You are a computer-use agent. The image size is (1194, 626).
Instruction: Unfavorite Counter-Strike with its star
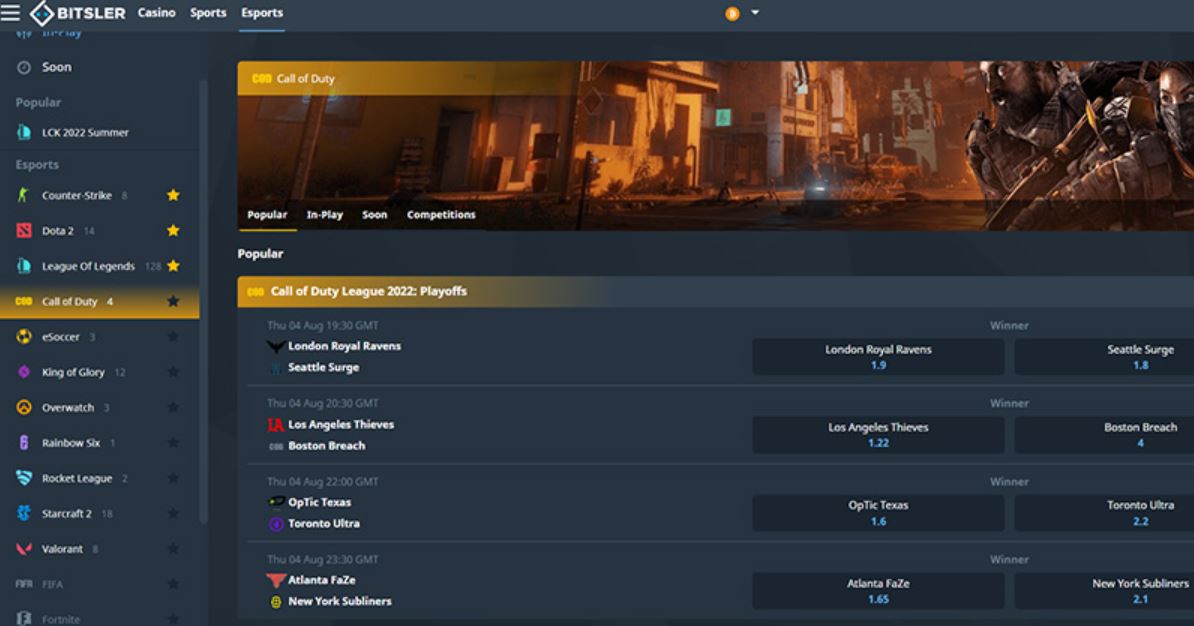174,195
